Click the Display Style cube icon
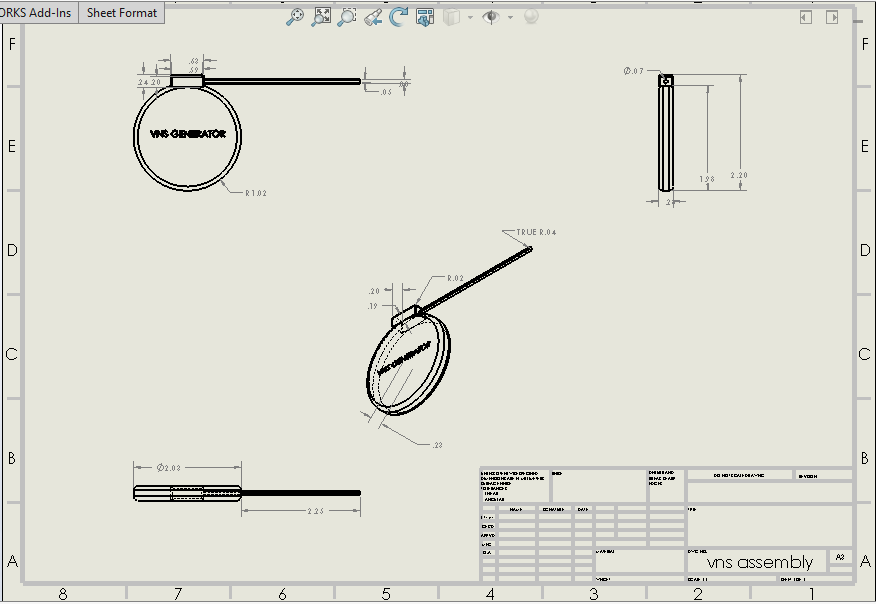Viewport: 876px width, 604px height. pos(451,17)
